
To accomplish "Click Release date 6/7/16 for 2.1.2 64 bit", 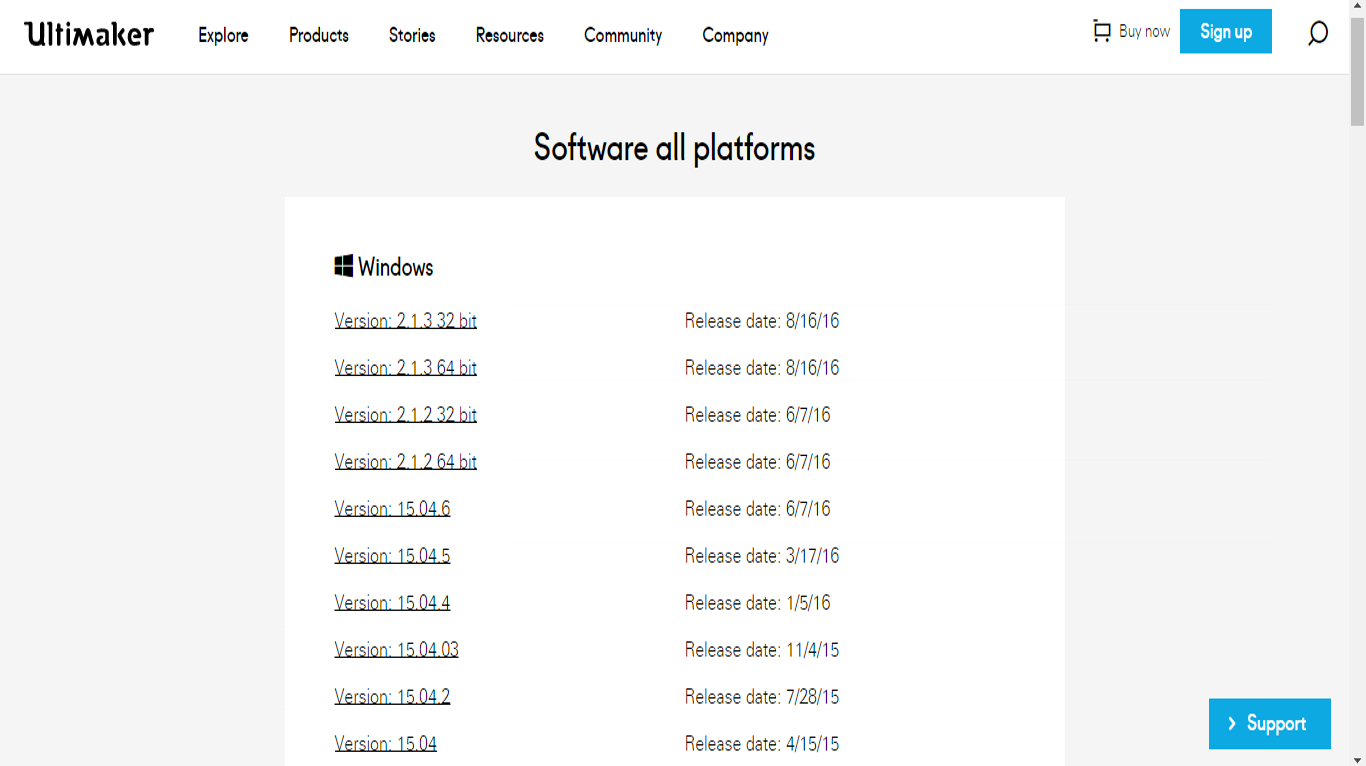I will pyautogui.click(x=757, y=462).
